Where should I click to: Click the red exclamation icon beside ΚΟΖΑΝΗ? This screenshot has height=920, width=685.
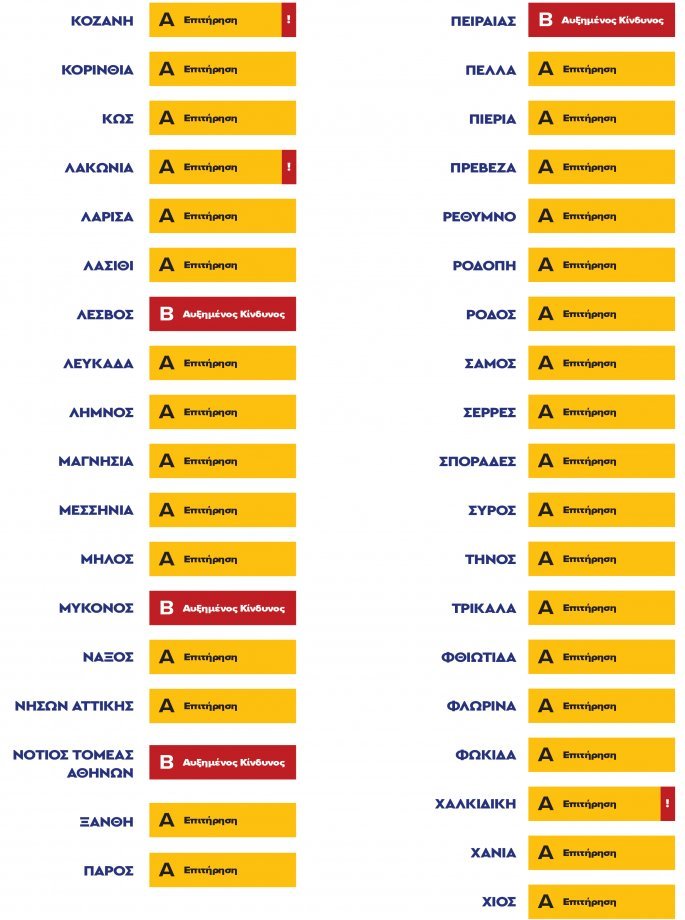pos(289,20)
